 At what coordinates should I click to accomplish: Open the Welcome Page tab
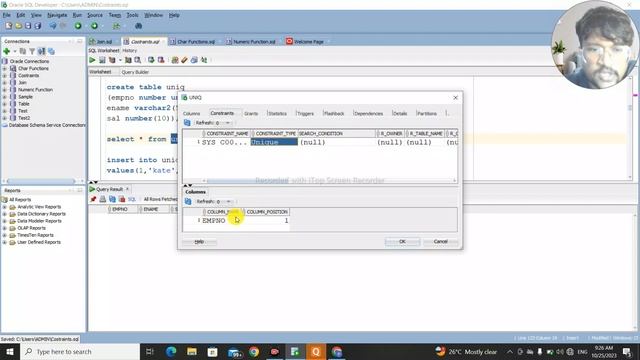[309, 42]
